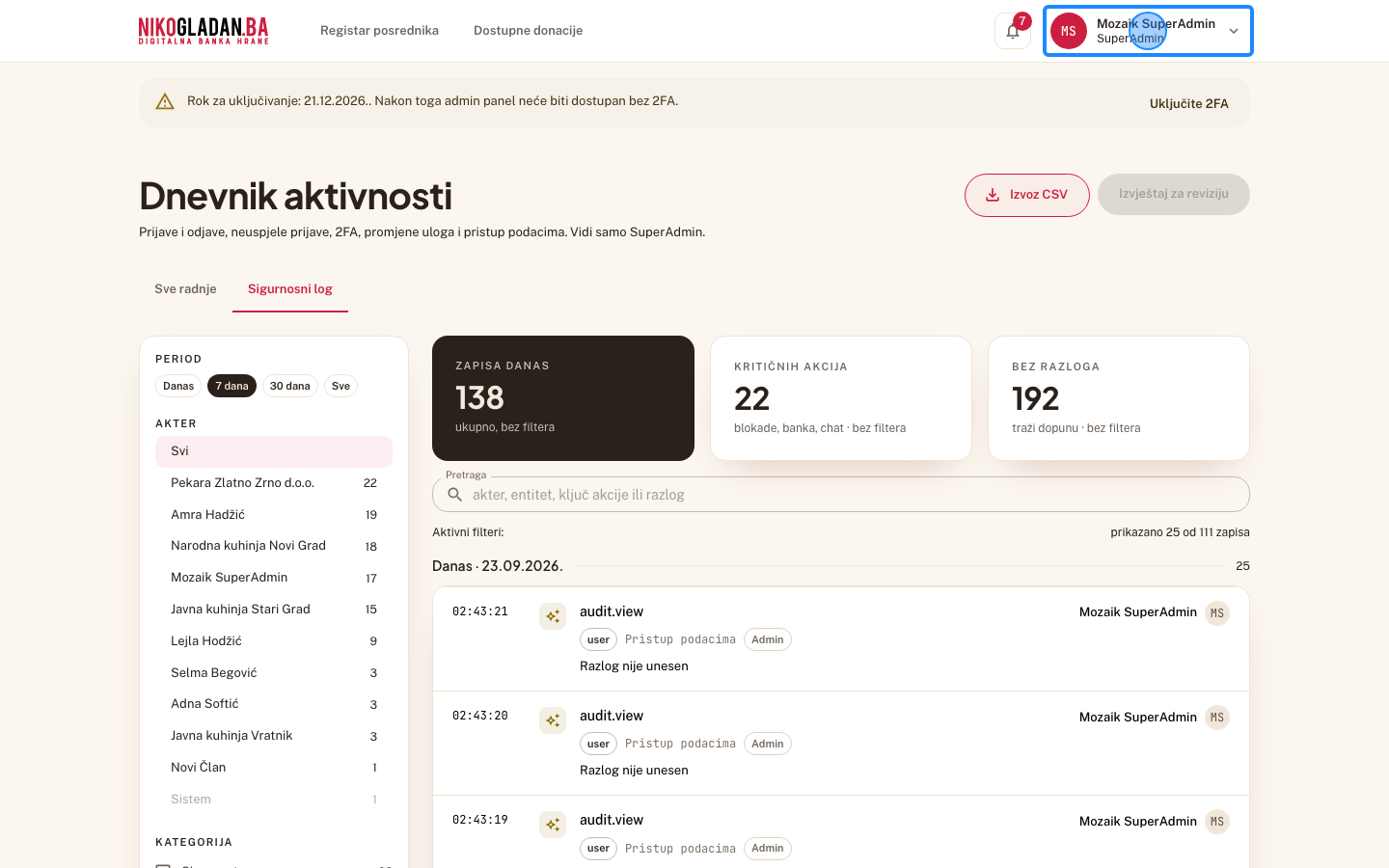Image resolution: width=1389 pixels, height=868 pixels.
Task: Click MS avatar on the 02:43:19 row
Action: (x=1217, y=822)
